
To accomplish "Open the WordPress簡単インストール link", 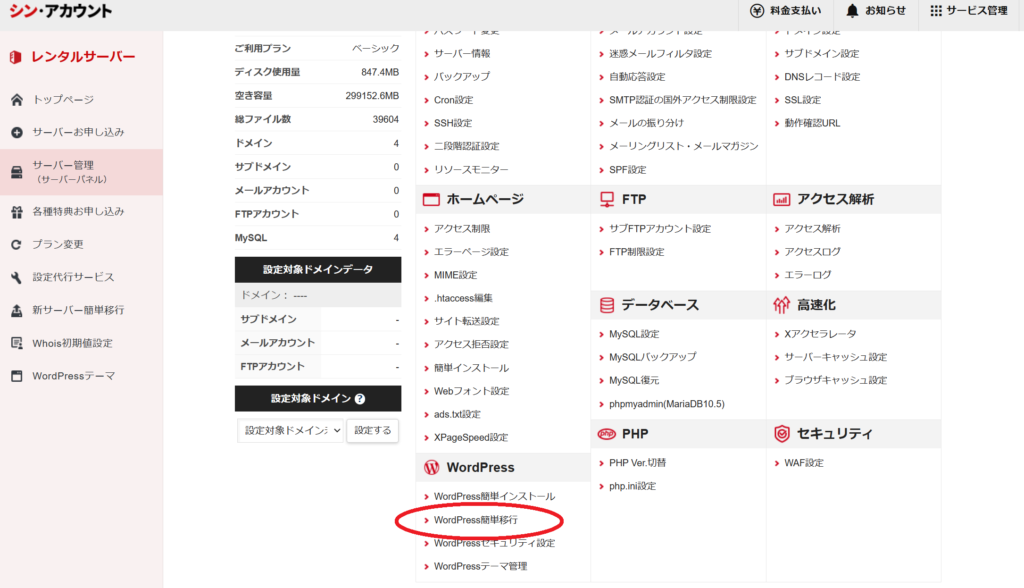I will click(x=494, y=497).
